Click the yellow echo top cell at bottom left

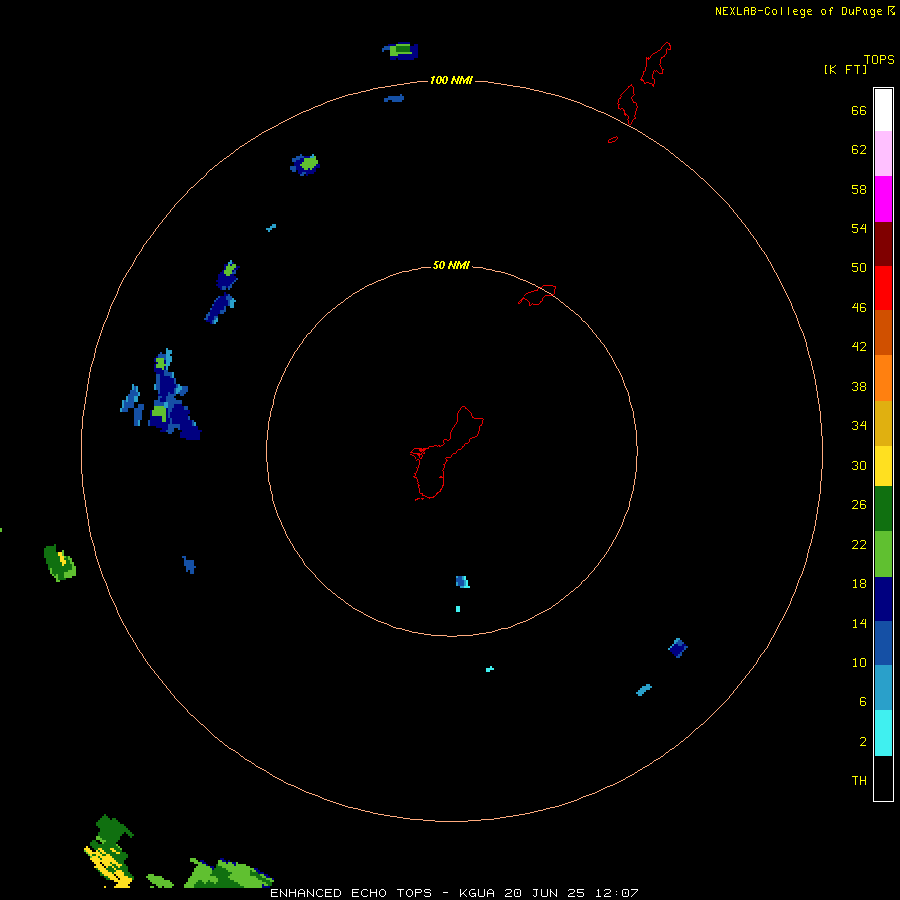pyautogui.click(x=108, y=865)
